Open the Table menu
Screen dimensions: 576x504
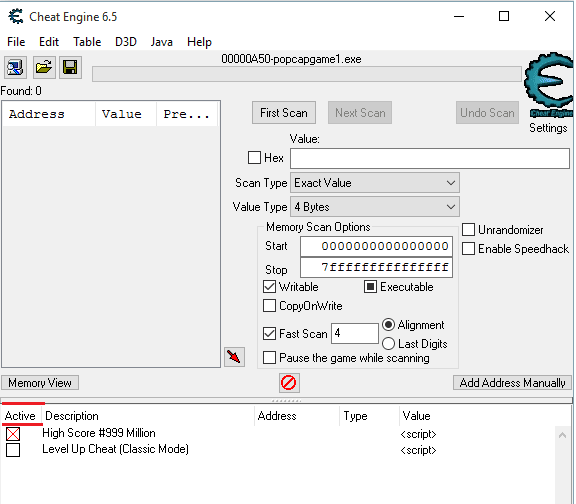tap(87, 42)
